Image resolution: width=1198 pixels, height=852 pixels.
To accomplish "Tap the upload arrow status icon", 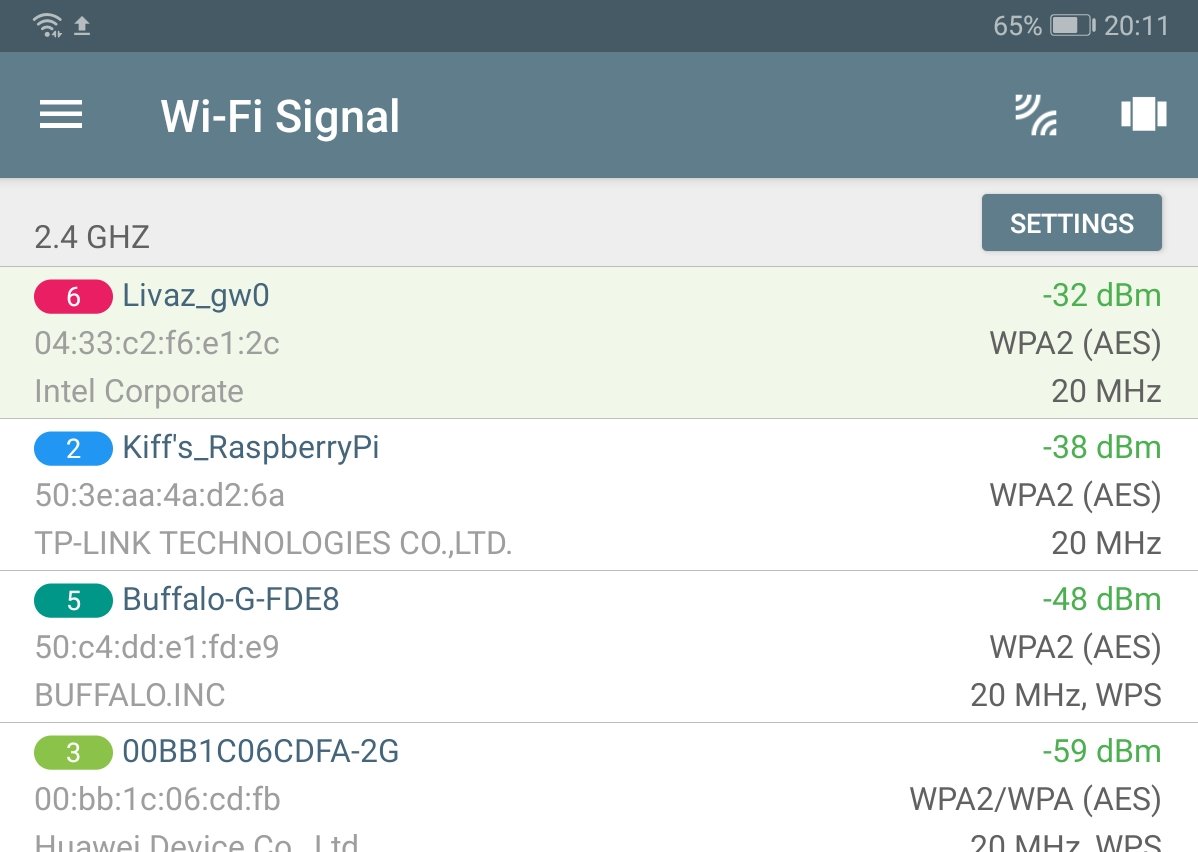I will [82, 26].
